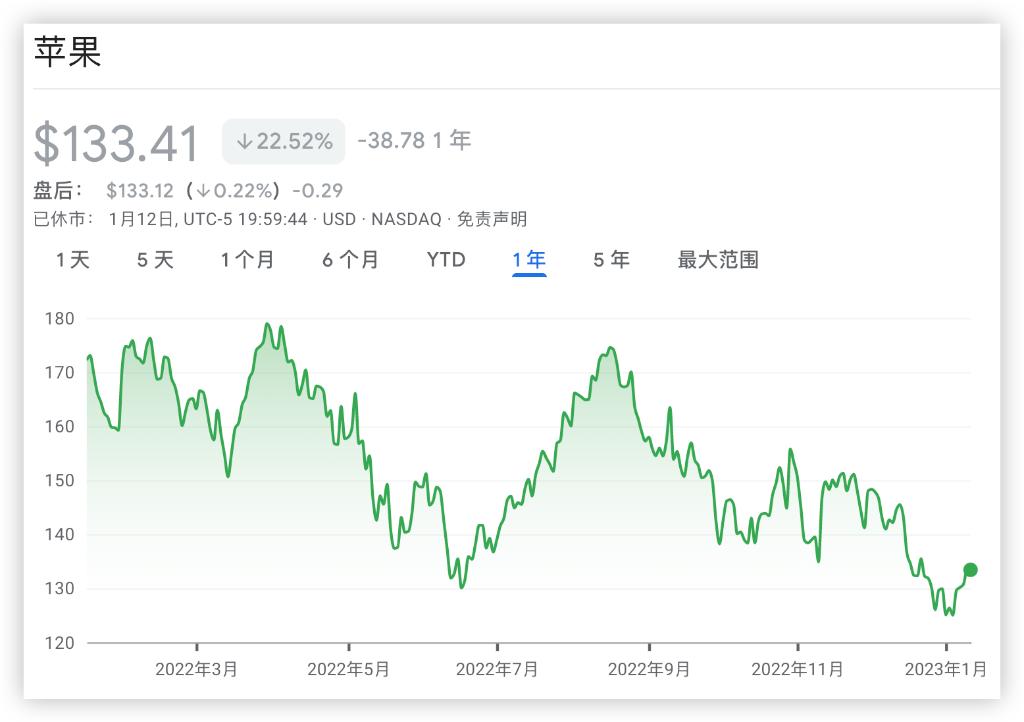The width and height of the screenshot is (1024, 722).
Task: Switch chart to 5年 range
Action: [x=611, y=260]
